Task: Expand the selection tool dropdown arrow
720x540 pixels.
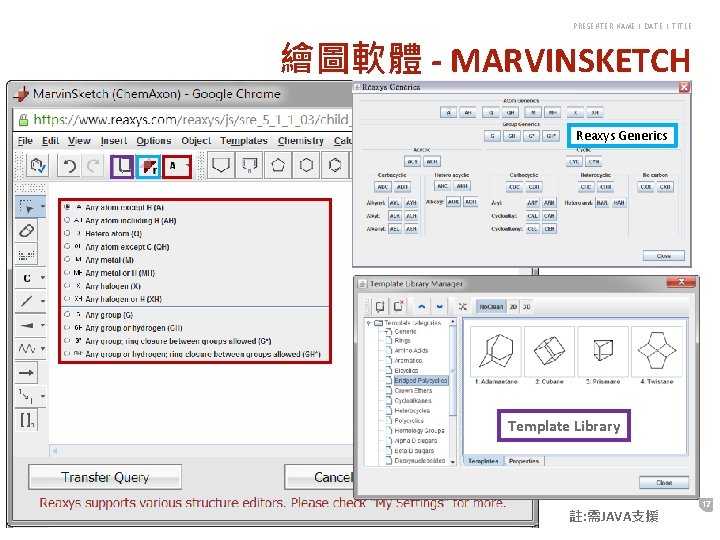Action: (x=43, y=207)
